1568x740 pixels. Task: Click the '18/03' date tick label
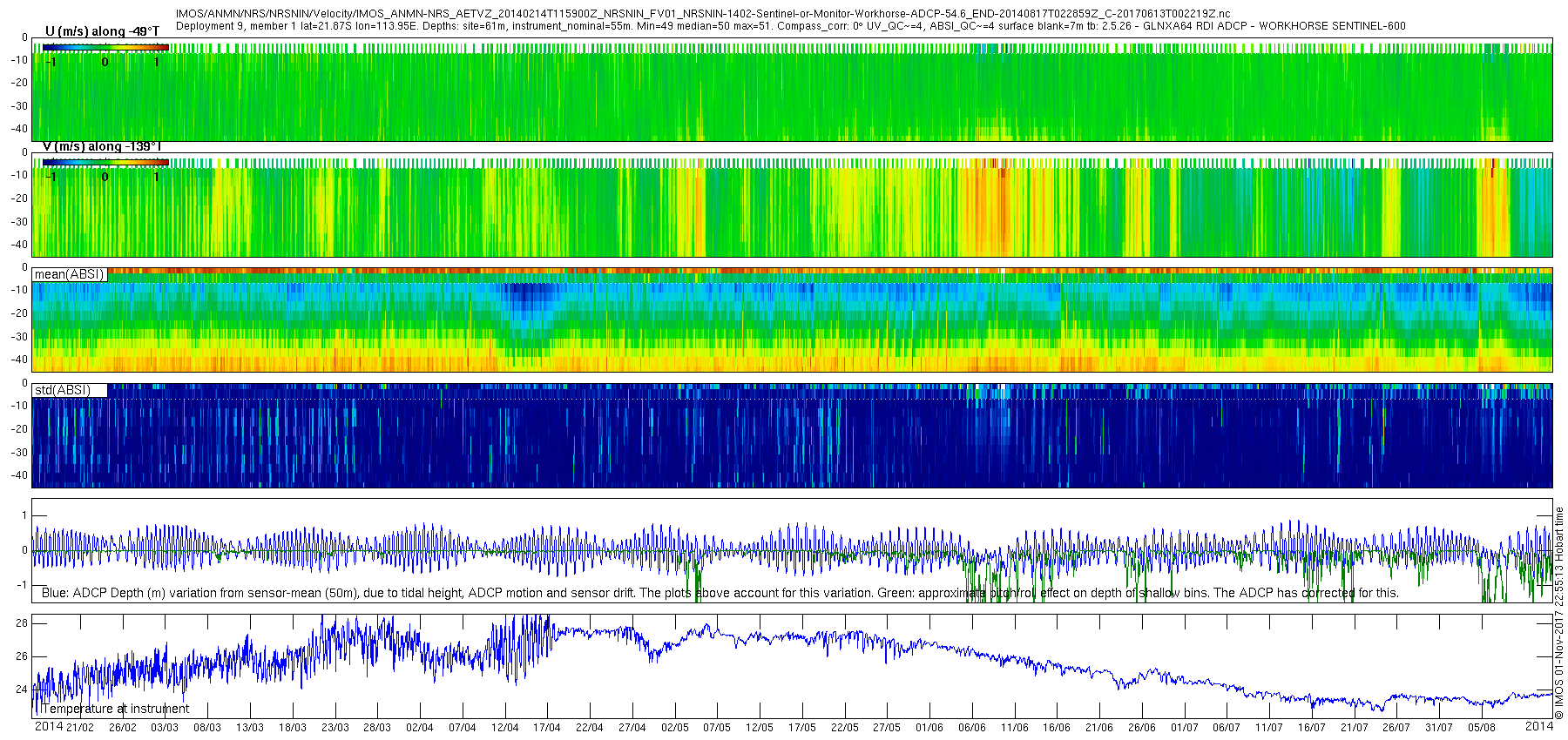pyautogui.click(x=293, y=728)
